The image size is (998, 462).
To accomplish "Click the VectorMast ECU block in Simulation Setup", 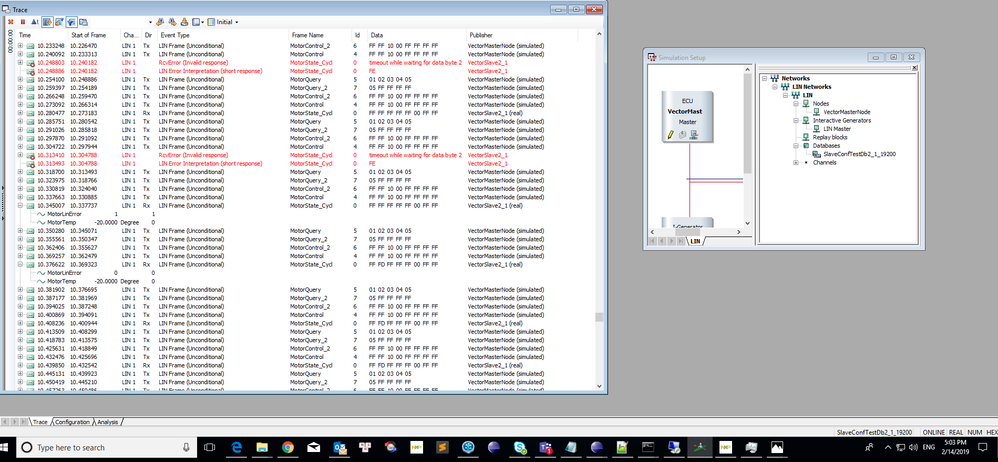I will (x=687, y=117).
